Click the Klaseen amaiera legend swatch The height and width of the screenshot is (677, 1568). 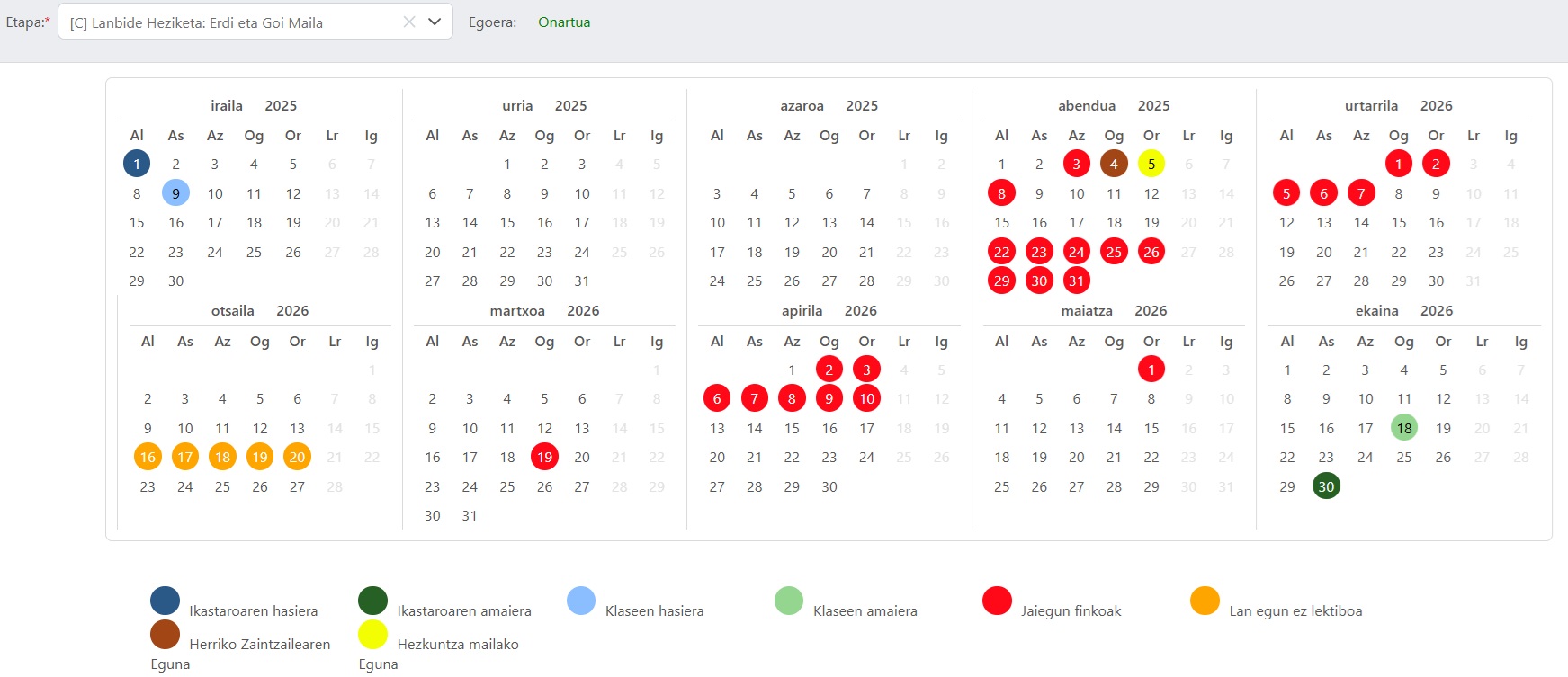click(789, 601)
